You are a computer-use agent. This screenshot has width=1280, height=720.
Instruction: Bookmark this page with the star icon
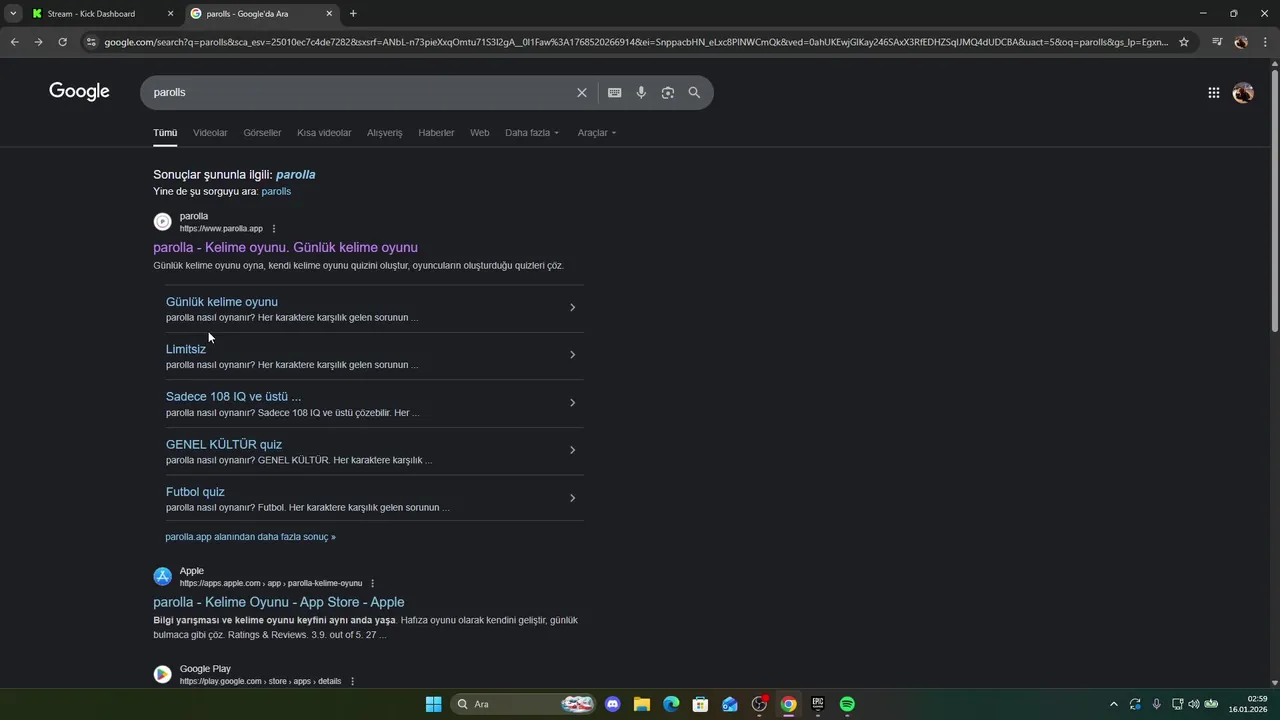tap(1184, 42)
